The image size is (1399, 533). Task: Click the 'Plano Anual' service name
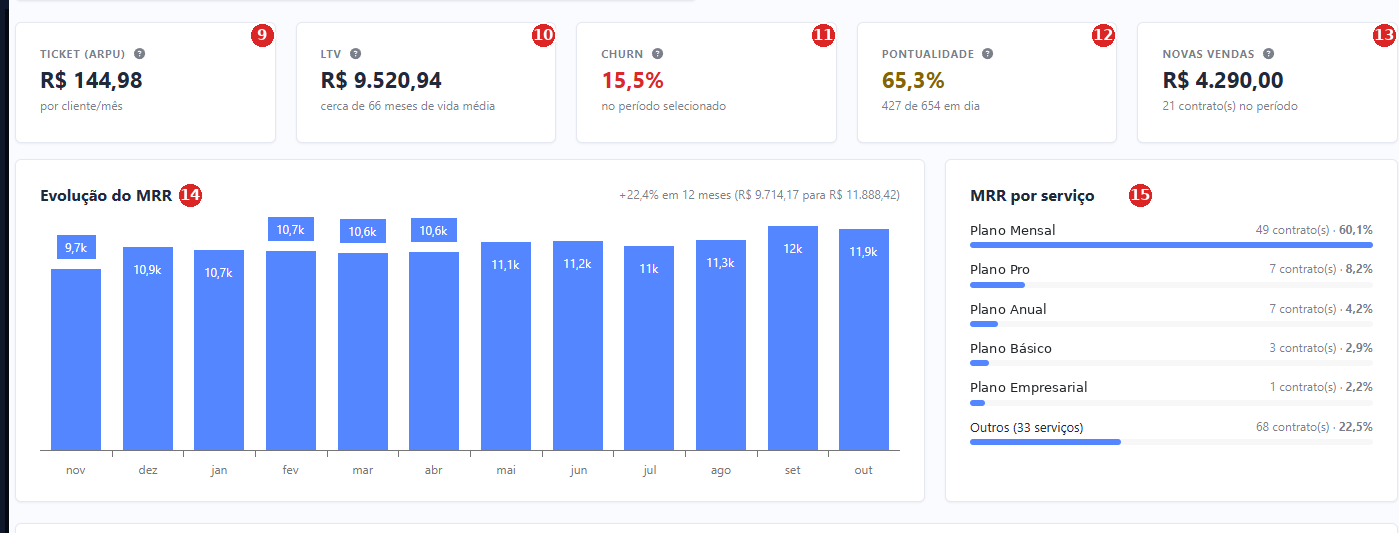pos(1008,309)
